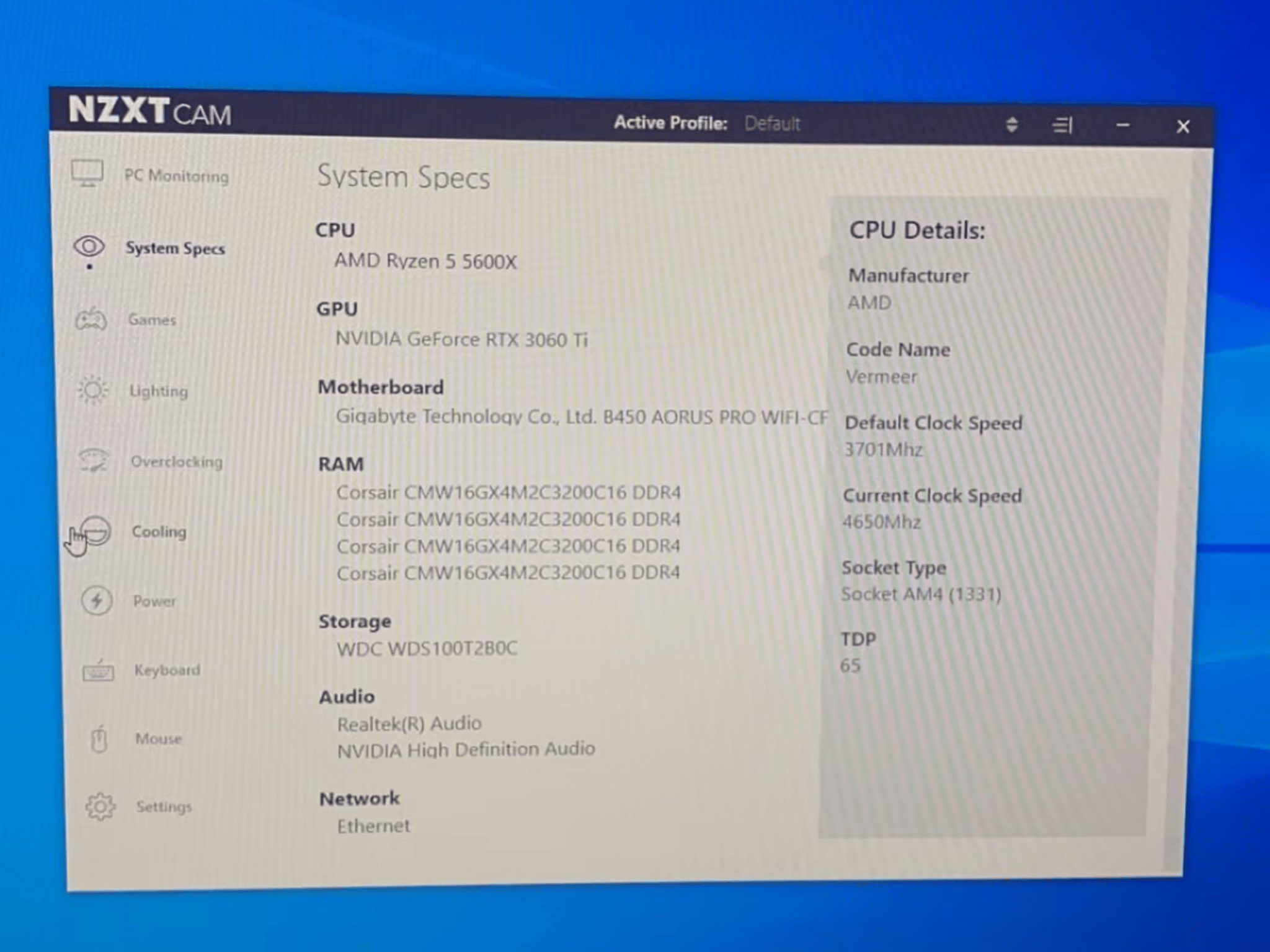The height and width of the screenshot is (952, 1270).
Task: Open the Settings gear icon
Action: [100, 806]
